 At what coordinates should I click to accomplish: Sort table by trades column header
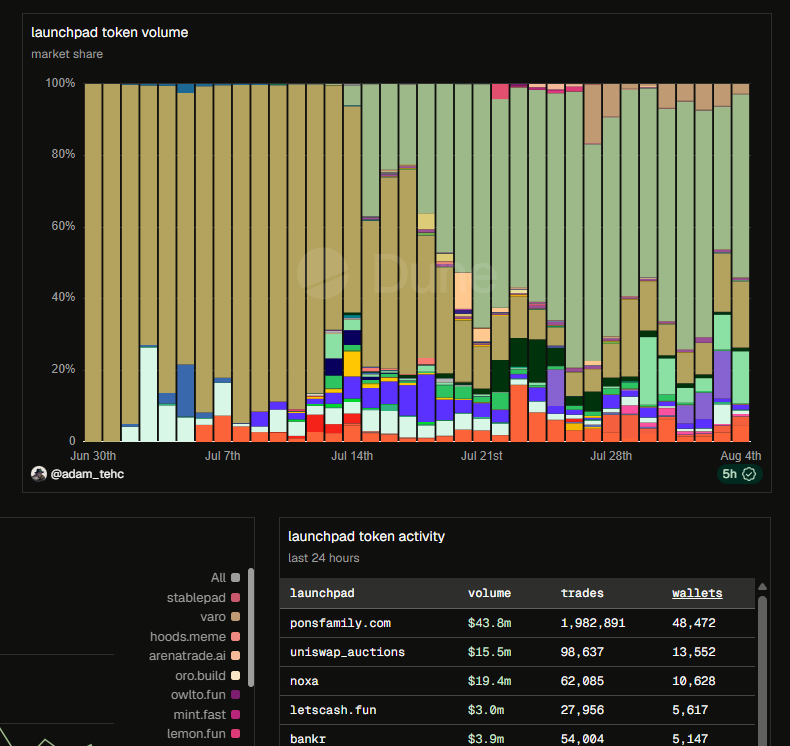pyautogui.click(x=582, y=593)
